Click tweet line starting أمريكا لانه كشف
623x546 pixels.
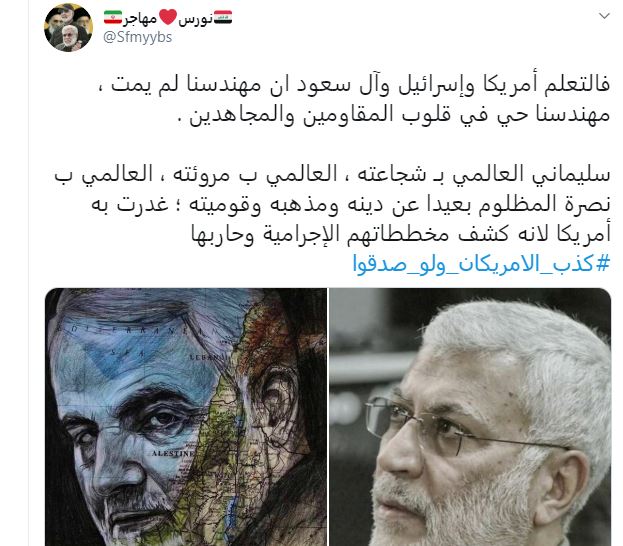pos(400,234)
